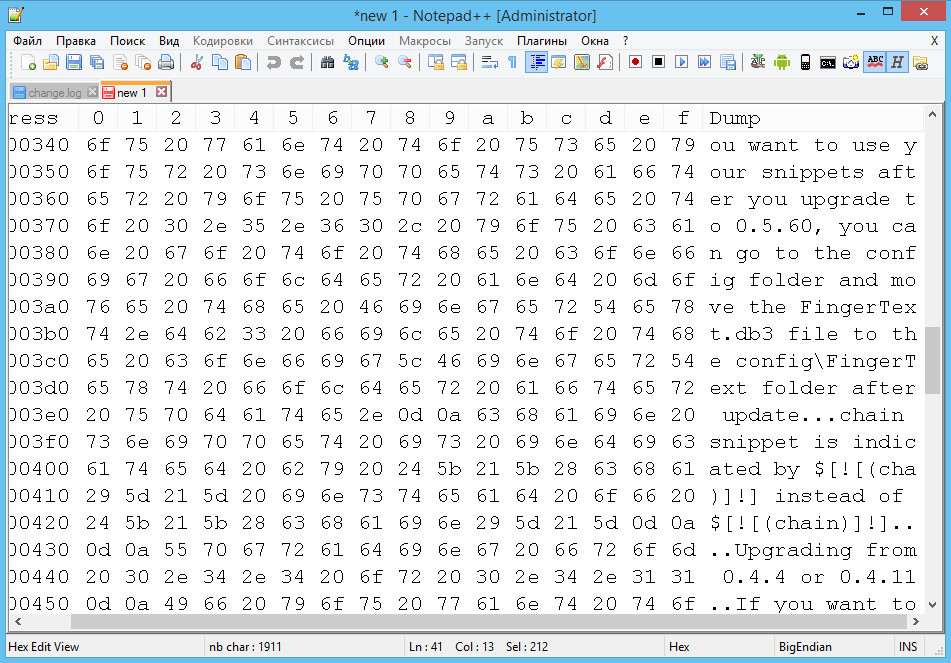Screen dimensions: 951x663
Task: Zoom in with the magnifier plus icon
Action: click(x=381, y=62)
